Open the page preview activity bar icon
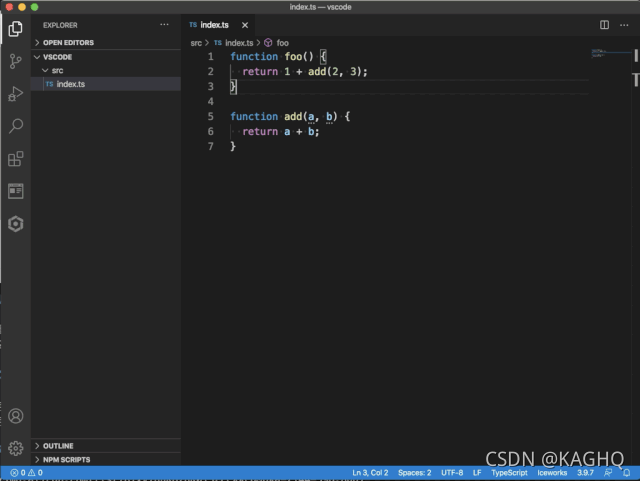Screen dimensions: 640x481 pyautogui.click(x=16, y=191)
